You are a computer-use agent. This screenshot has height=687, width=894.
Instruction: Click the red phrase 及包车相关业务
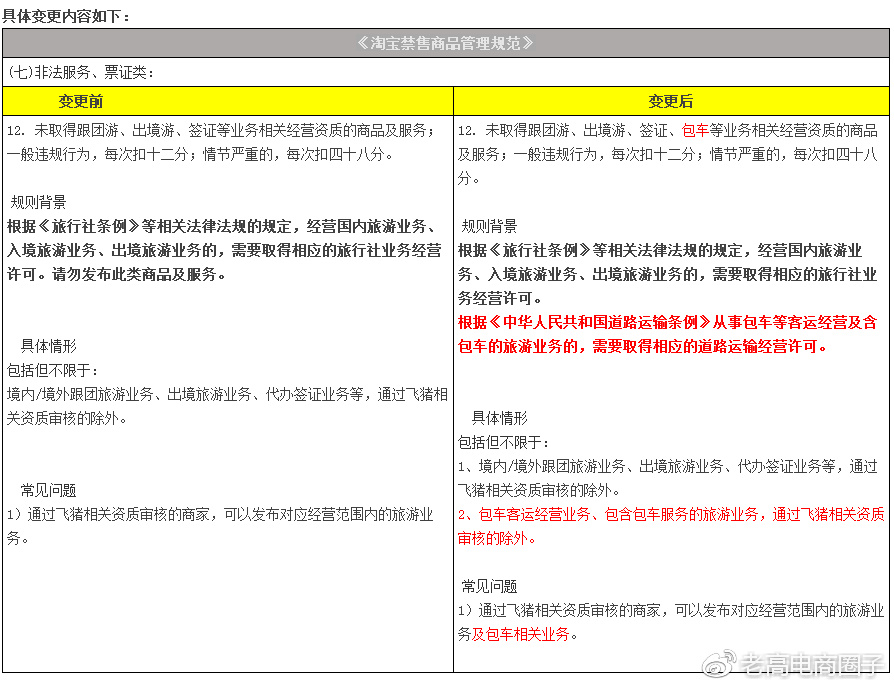tap(521, 634)
